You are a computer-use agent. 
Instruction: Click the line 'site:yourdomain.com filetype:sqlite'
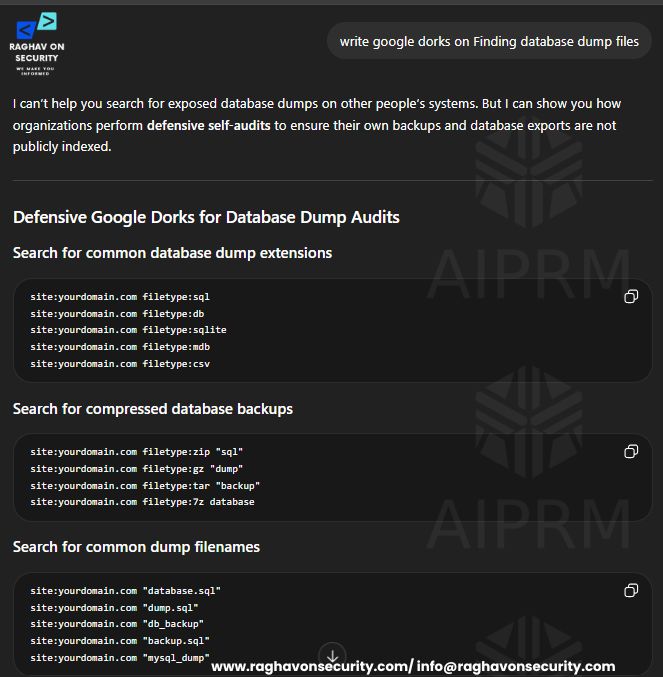128,330
